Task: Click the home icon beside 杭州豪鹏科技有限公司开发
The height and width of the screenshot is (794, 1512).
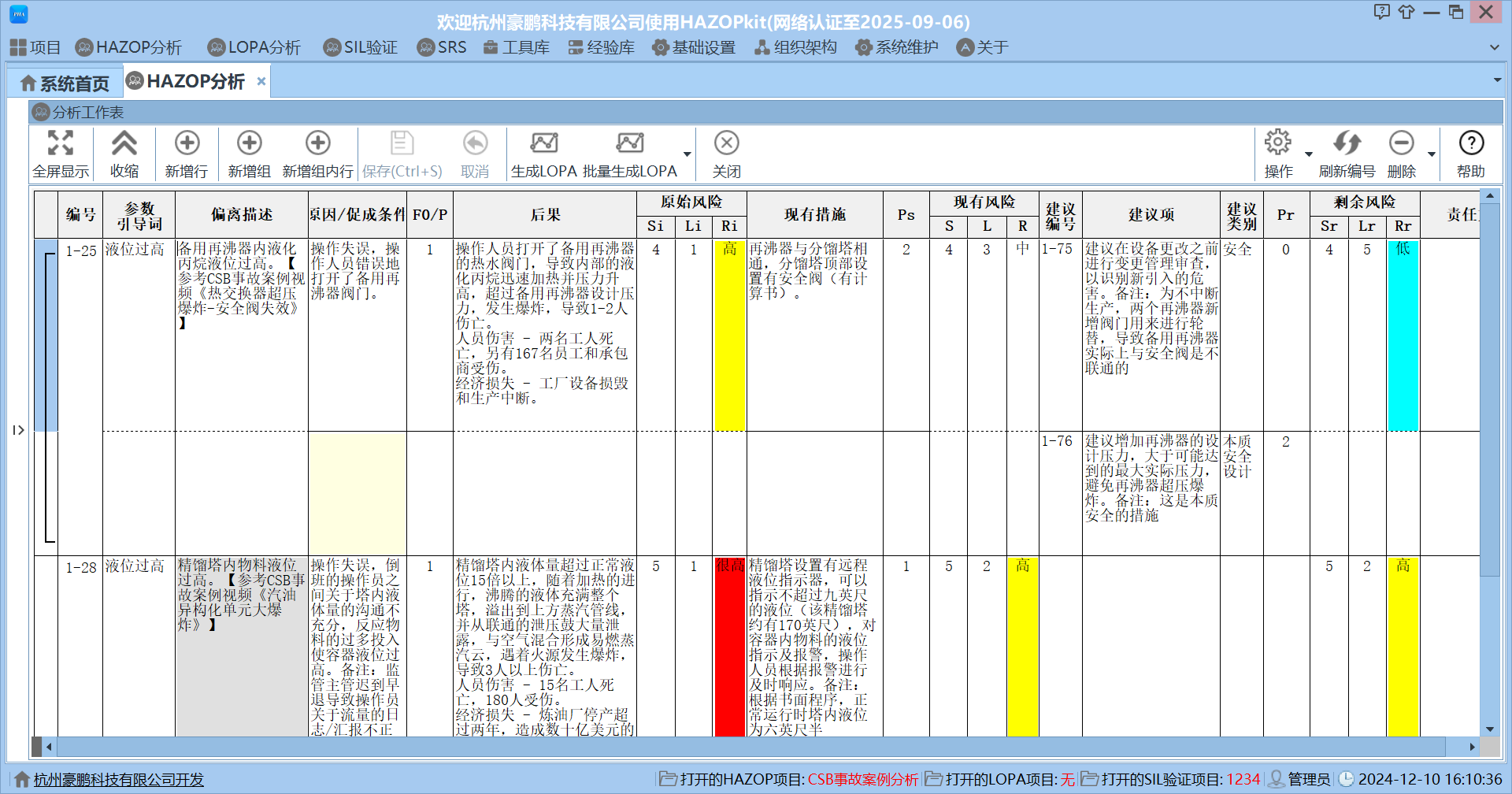Action: pos(22,779)
